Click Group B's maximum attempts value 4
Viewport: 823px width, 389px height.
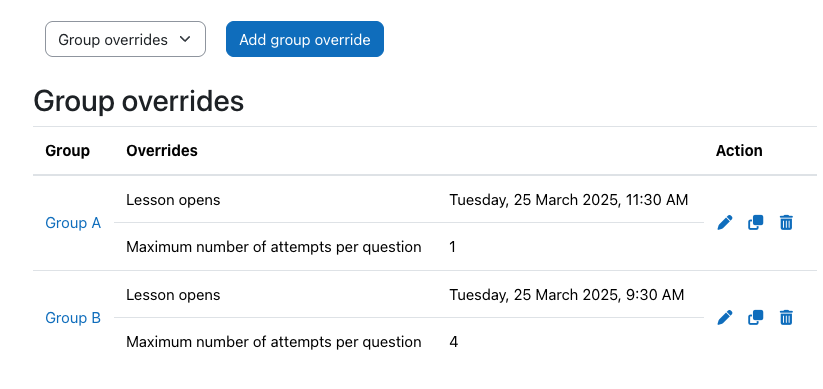[x=453, y=342]
